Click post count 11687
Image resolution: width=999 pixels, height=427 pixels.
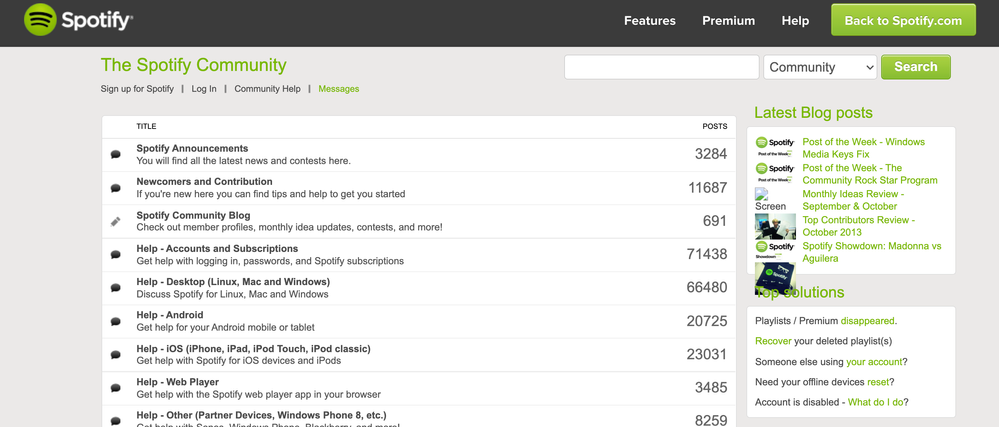708,187
